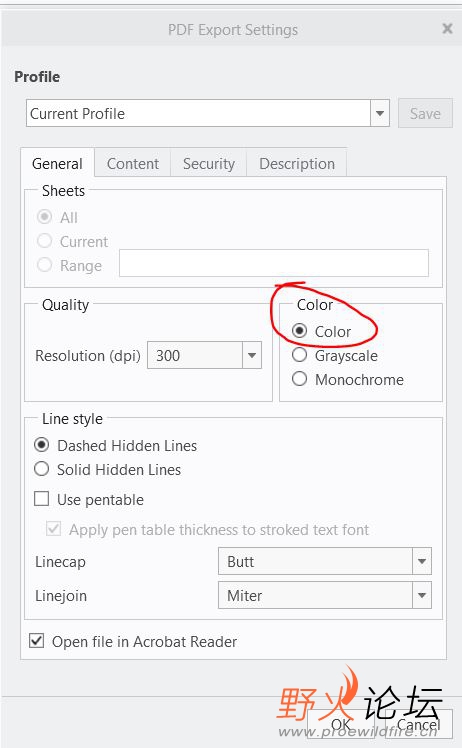Expand the Resolution dpi dropdown
Image resolution: width=462 pixels, height=748 pixels.
(252, 355)
